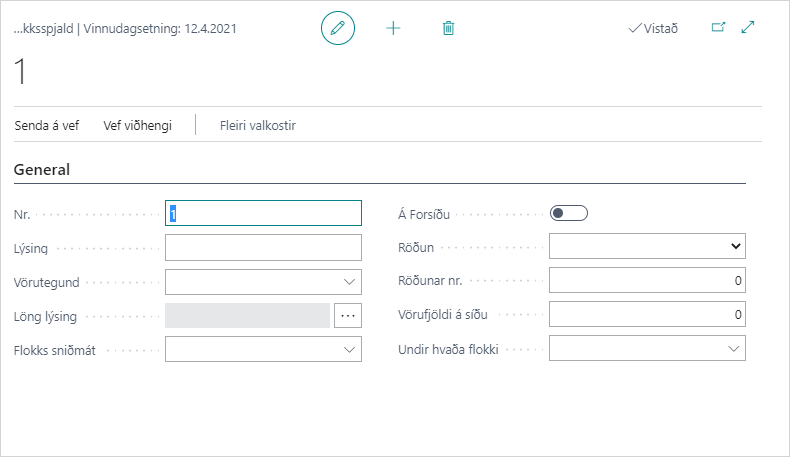Click the Vistað saved status indicator
The image size is (790, 457).
click(x=653, y=28)
